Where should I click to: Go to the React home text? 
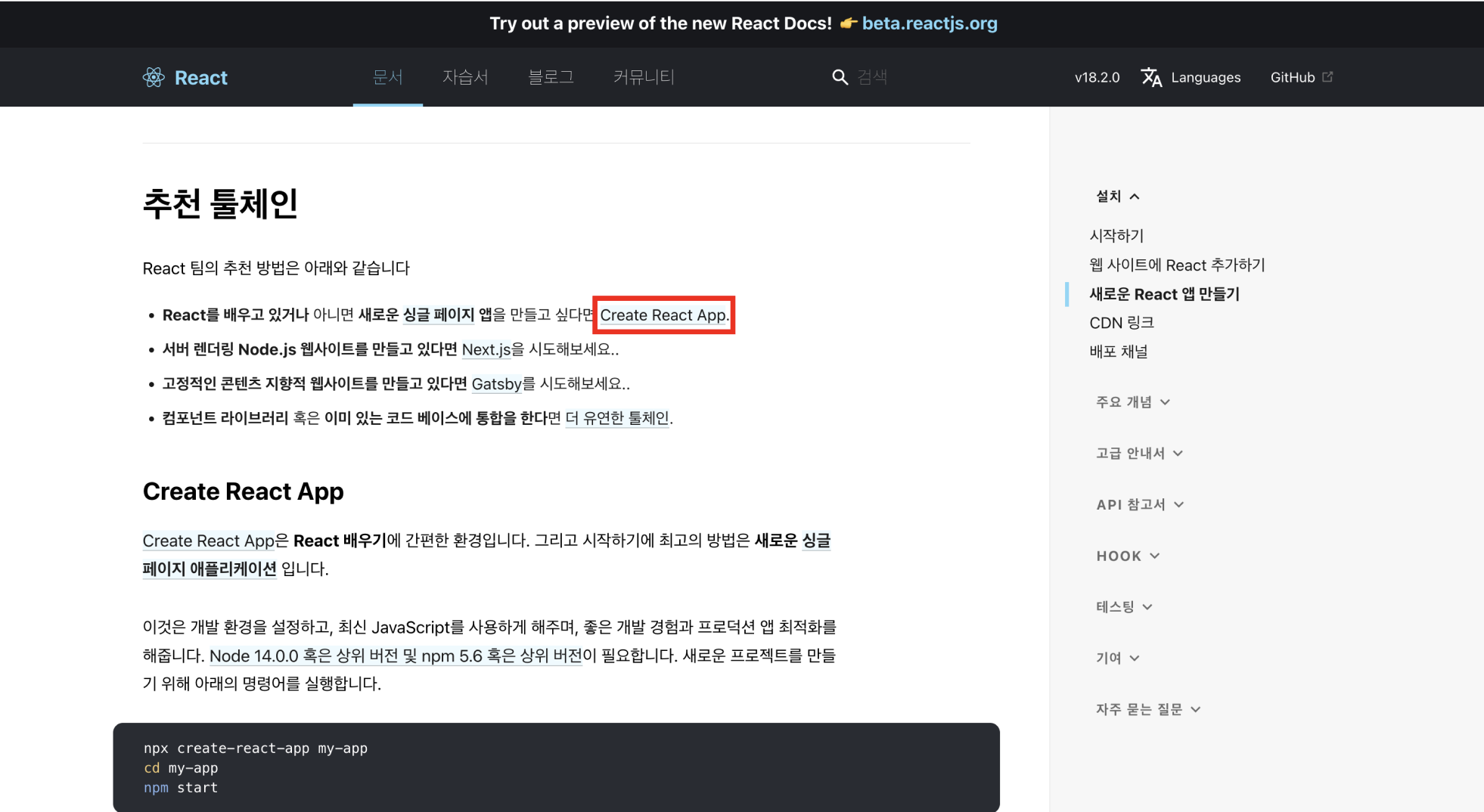click(x=200, y=77)
